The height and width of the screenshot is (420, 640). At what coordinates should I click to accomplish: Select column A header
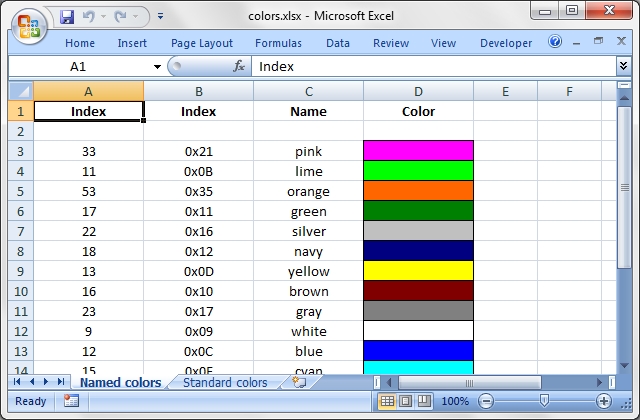point(89,91)
